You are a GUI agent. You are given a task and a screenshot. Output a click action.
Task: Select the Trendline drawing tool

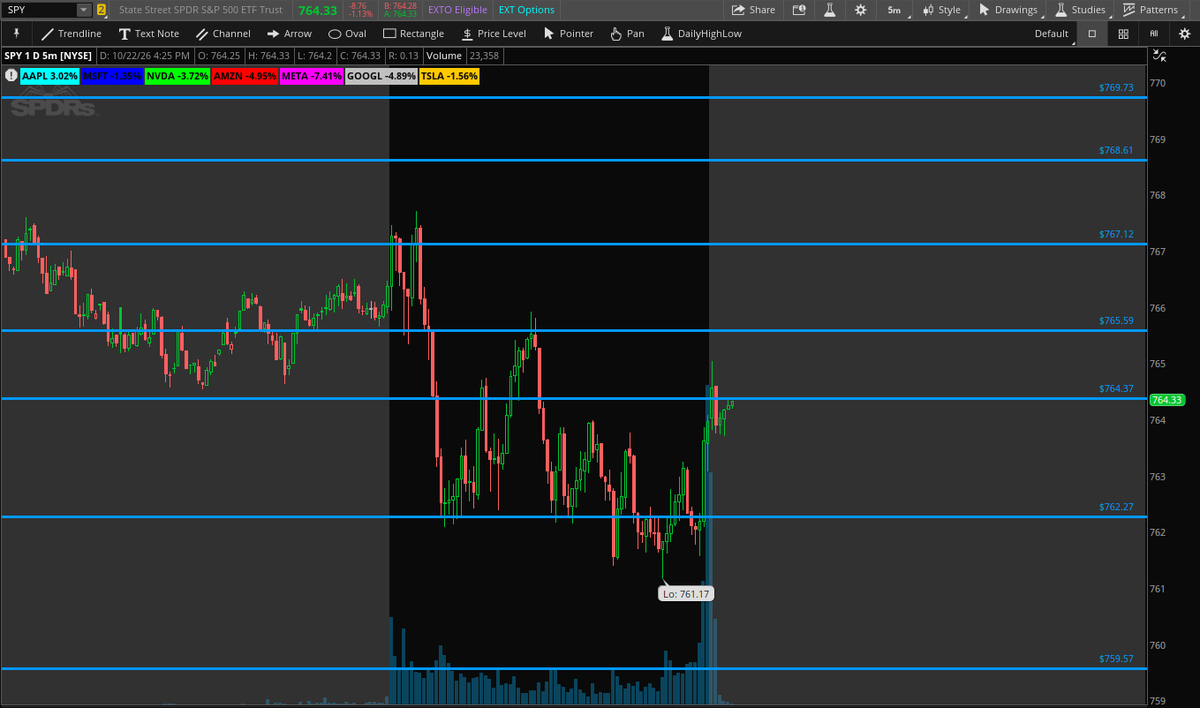tap(71, 33)
